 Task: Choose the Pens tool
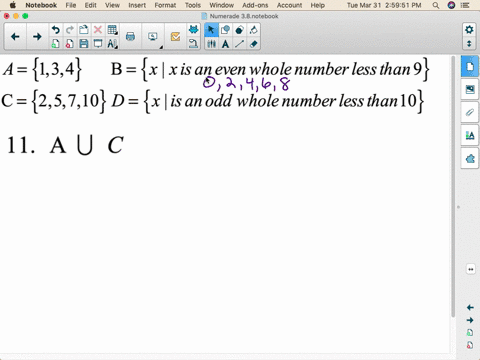coord(211,44)
